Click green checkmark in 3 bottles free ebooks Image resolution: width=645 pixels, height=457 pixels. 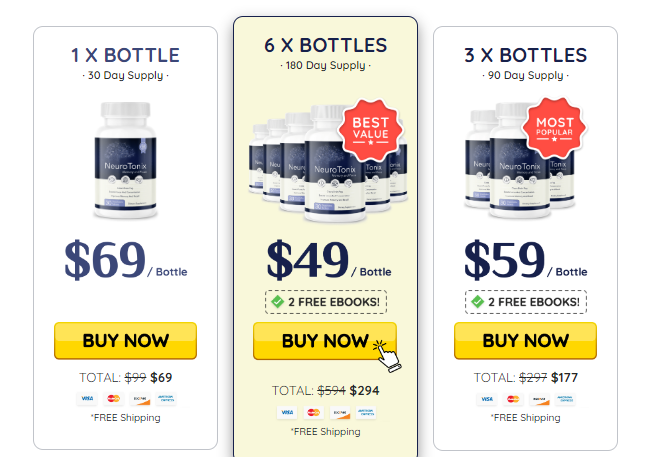(x=479, y=302)
